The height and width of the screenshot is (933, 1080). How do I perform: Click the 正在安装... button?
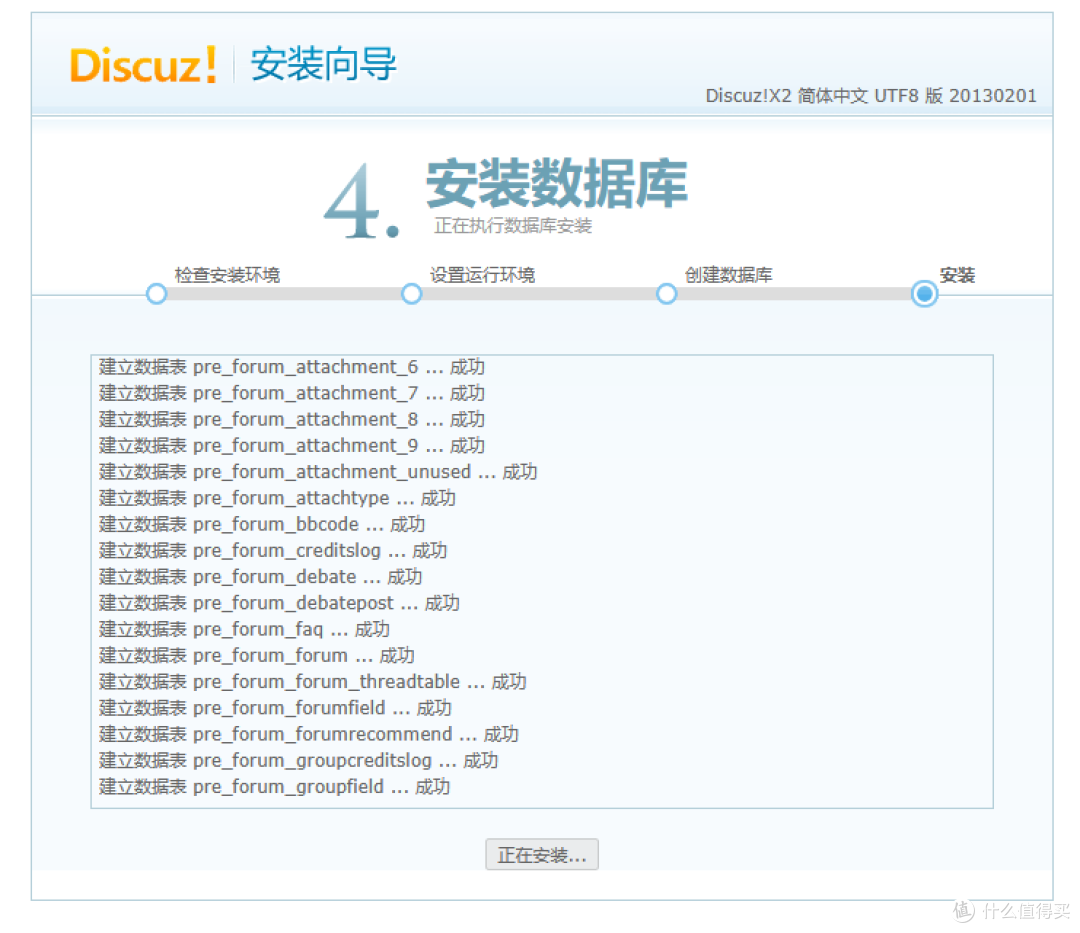pos(541,855)
